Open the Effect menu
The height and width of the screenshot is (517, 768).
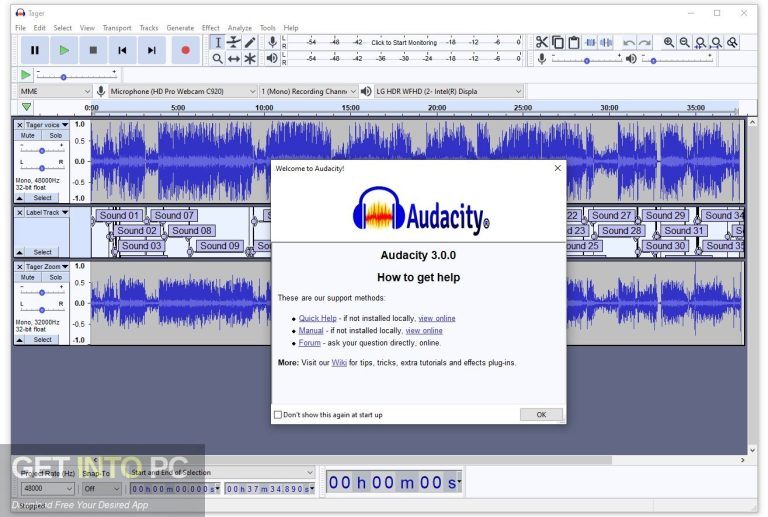click(211, 28)
